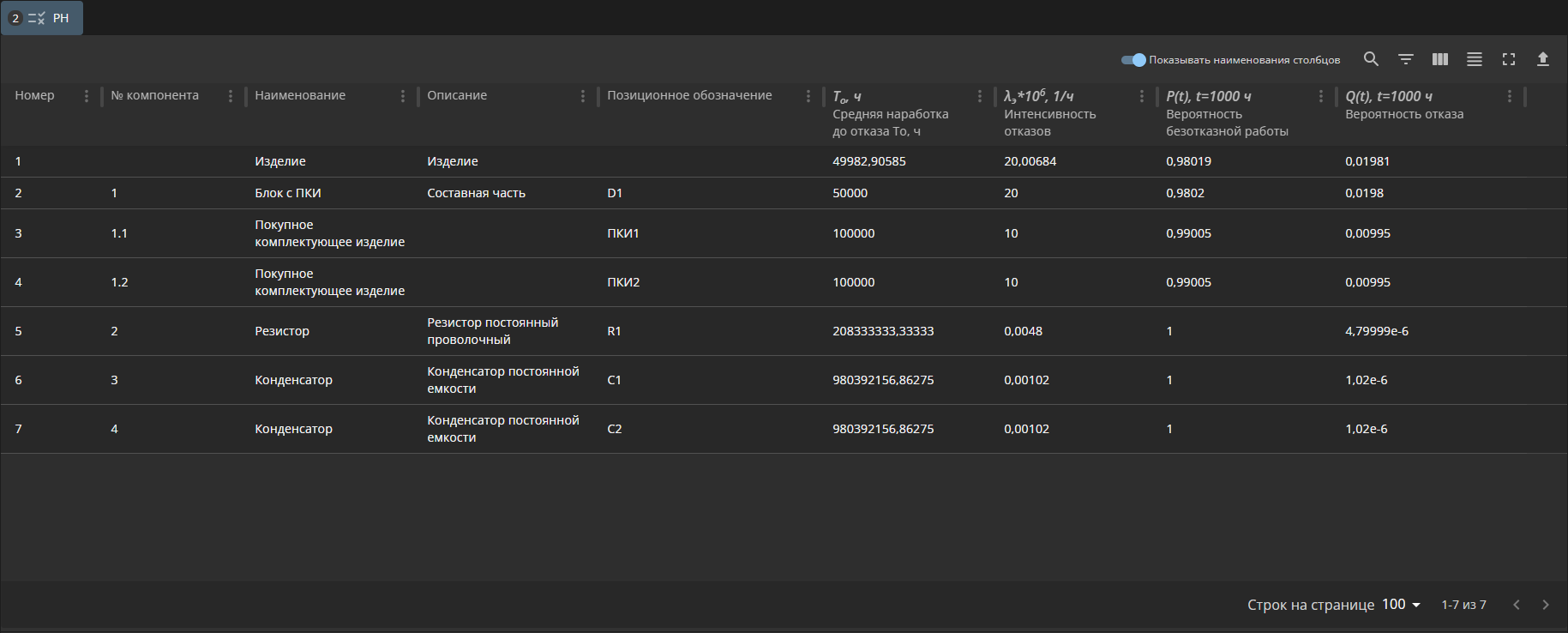Open the rows per page dropdown
The image size is (1568, 633).
1402,605
